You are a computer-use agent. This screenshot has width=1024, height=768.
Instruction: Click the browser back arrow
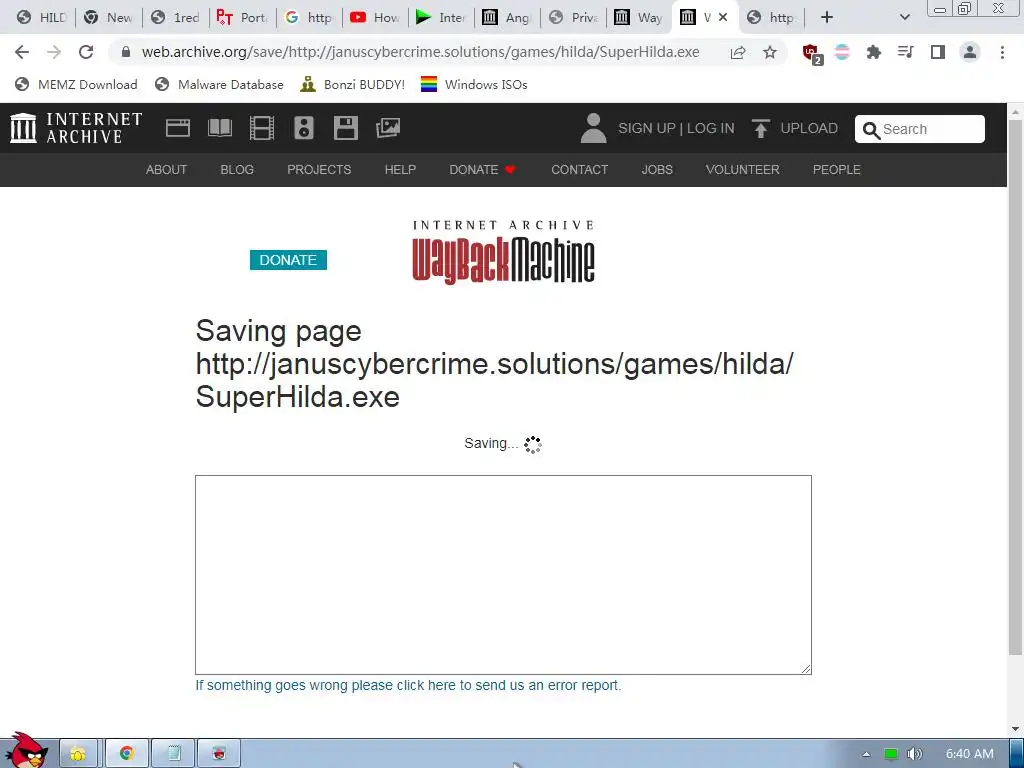pyautogui.click(x=22, y=52)
